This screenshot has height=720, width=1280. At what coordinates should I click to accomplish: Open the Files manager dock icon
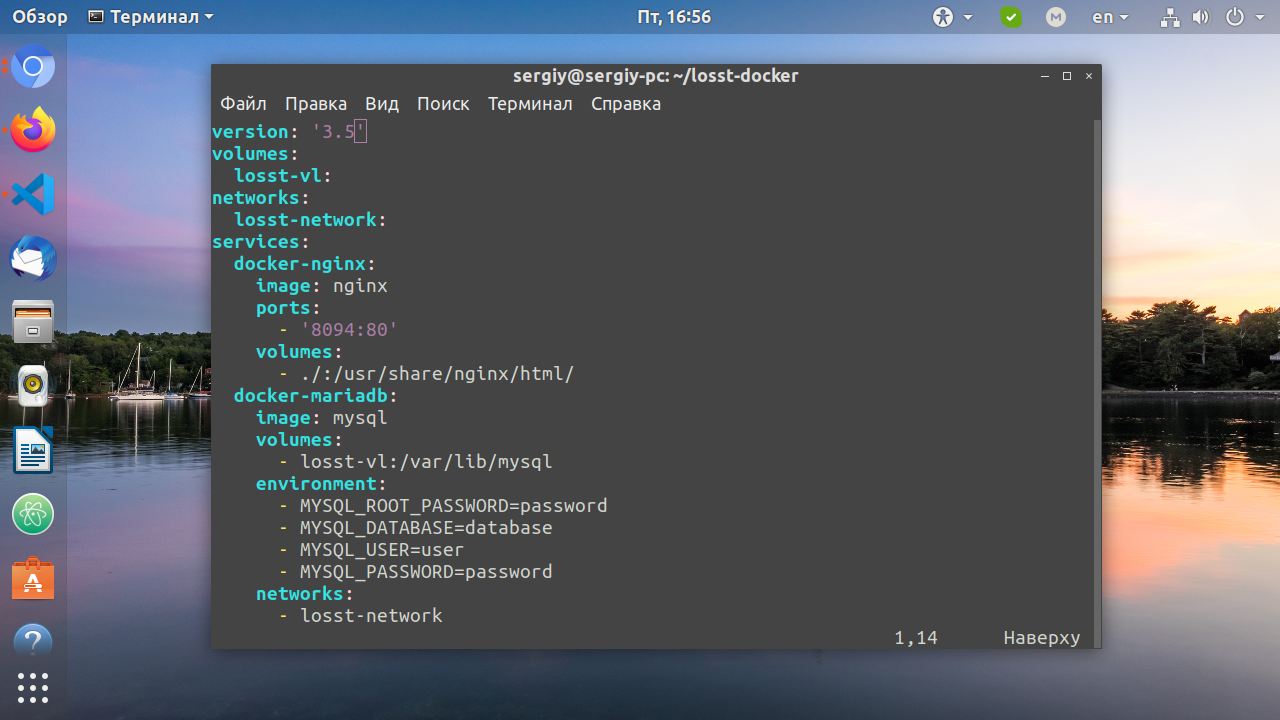click(33, 322)
